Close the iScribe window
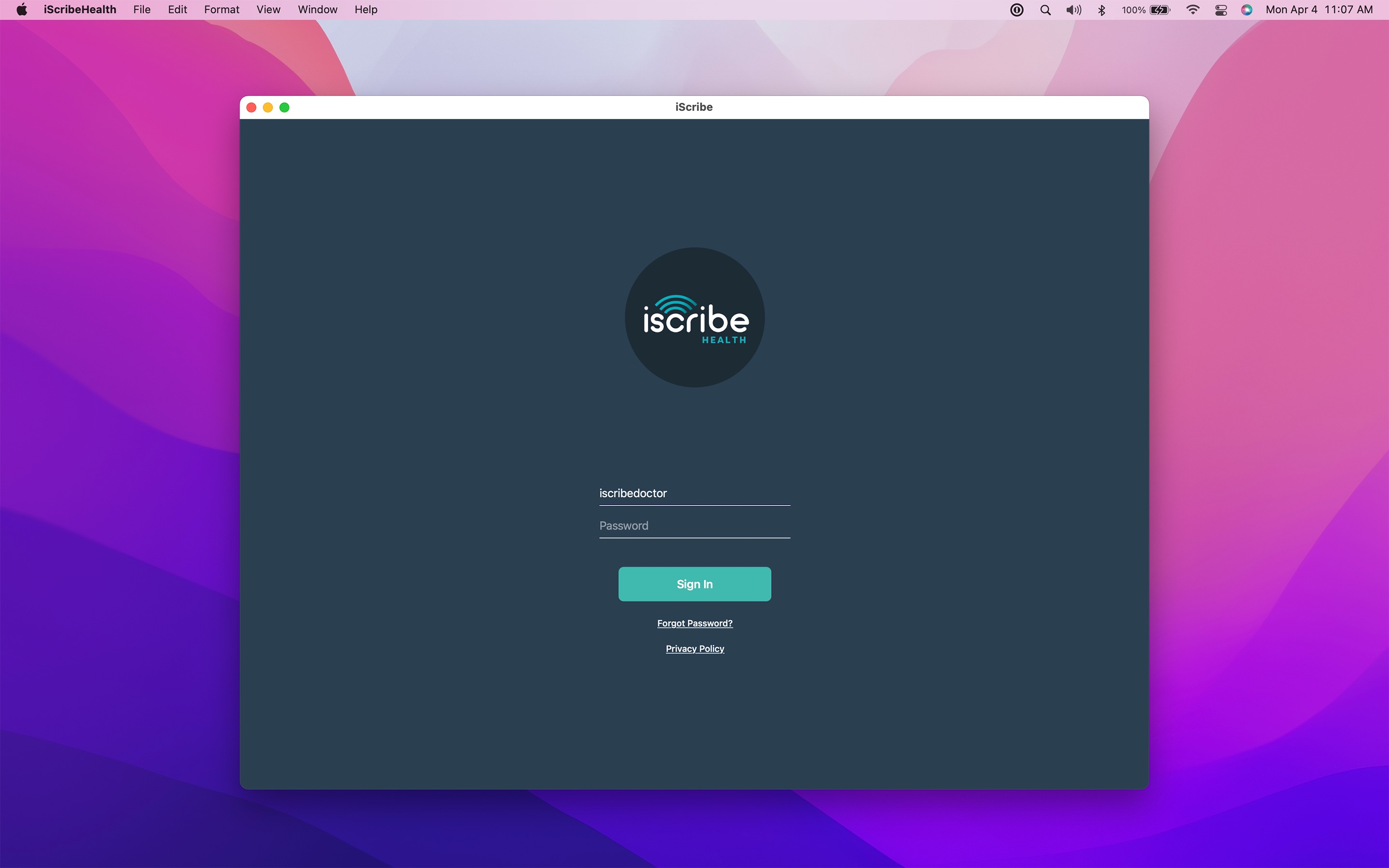This screenshot has width=1389, height=868. [x=251, y=108]
